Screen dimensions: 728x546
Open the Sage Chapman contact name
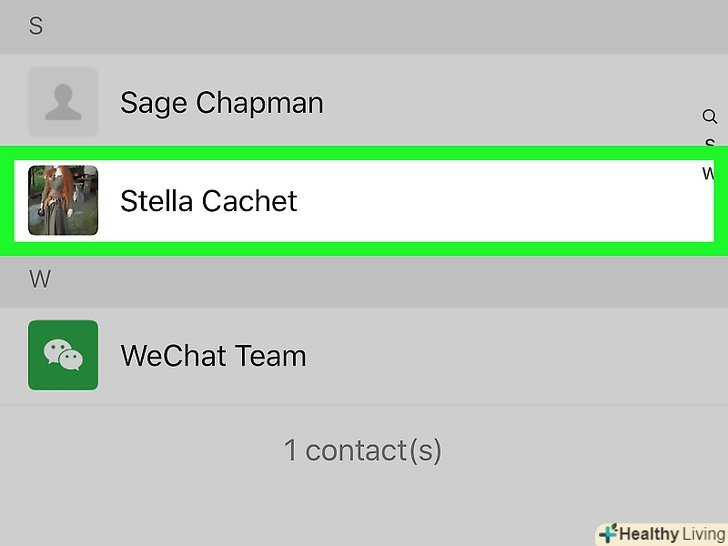(221, 103)
